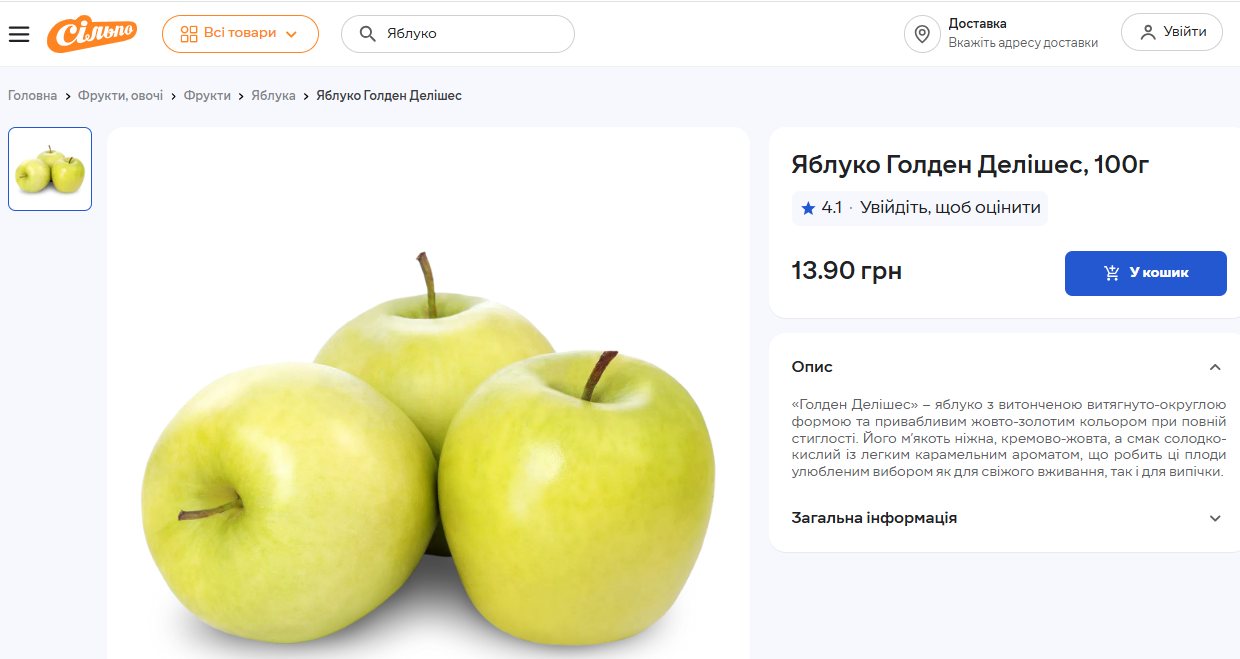Open the Всі товари dropdown
Viewport: 1240px width, 659px height.
click(240, 34)
